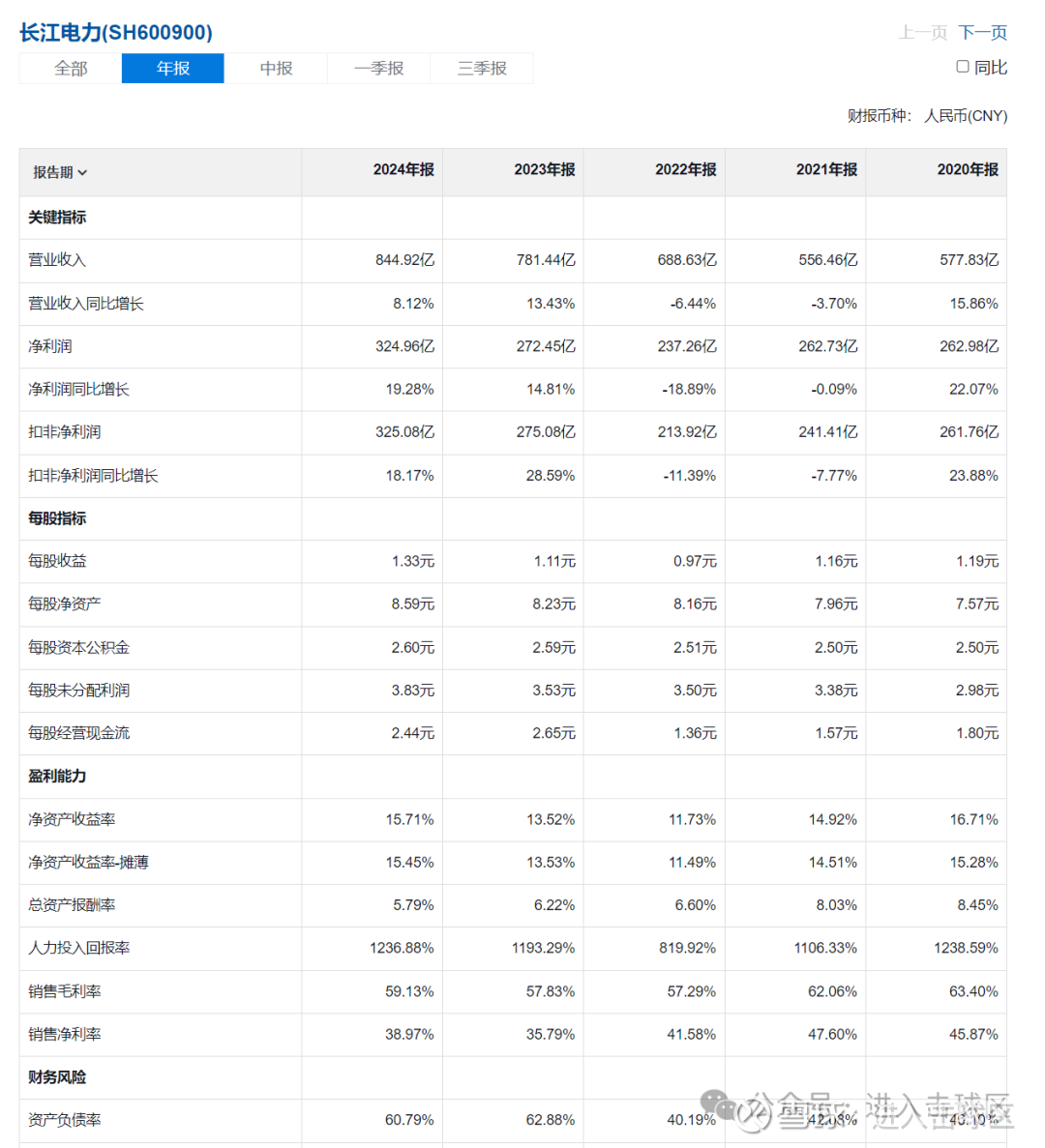Enable the 同比 checkbox

pyautogui.click(x=962, y=67)
